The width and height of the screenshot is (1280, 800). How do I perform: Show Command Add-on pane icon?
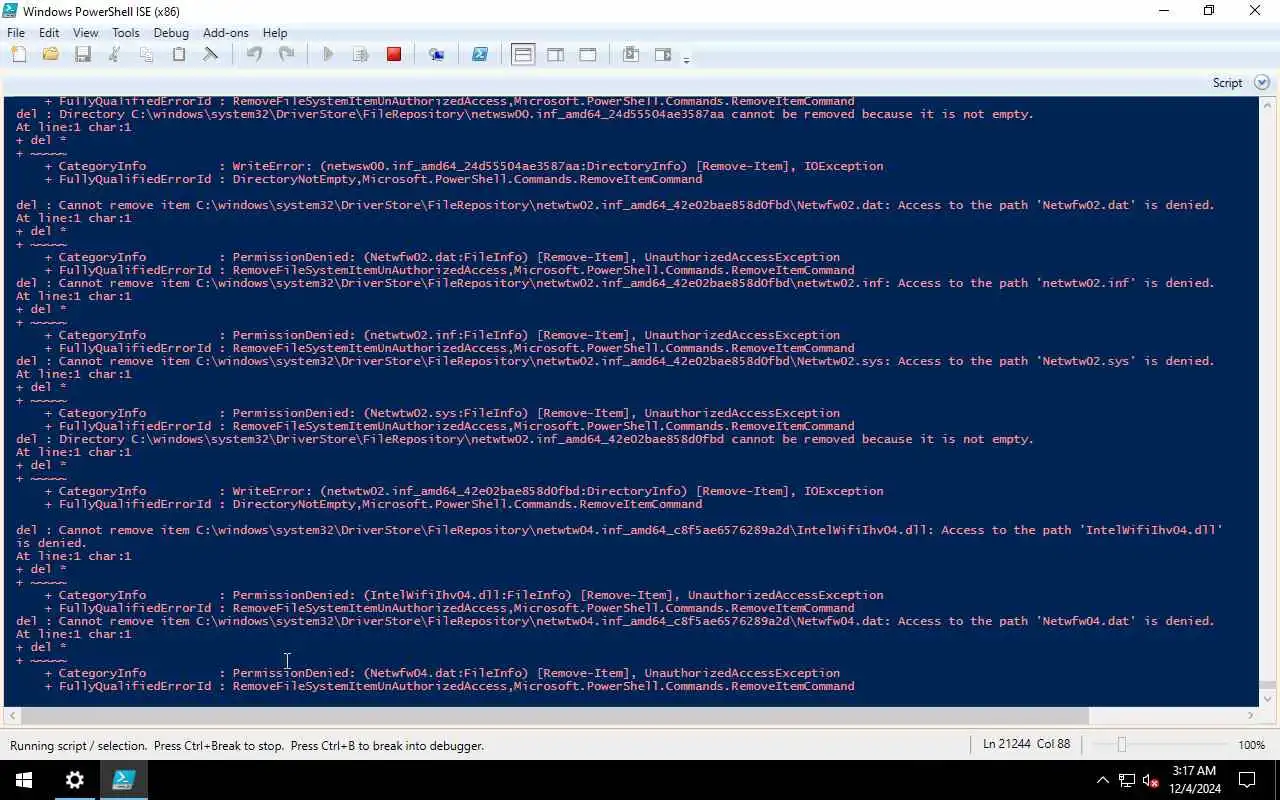point(663,55)
